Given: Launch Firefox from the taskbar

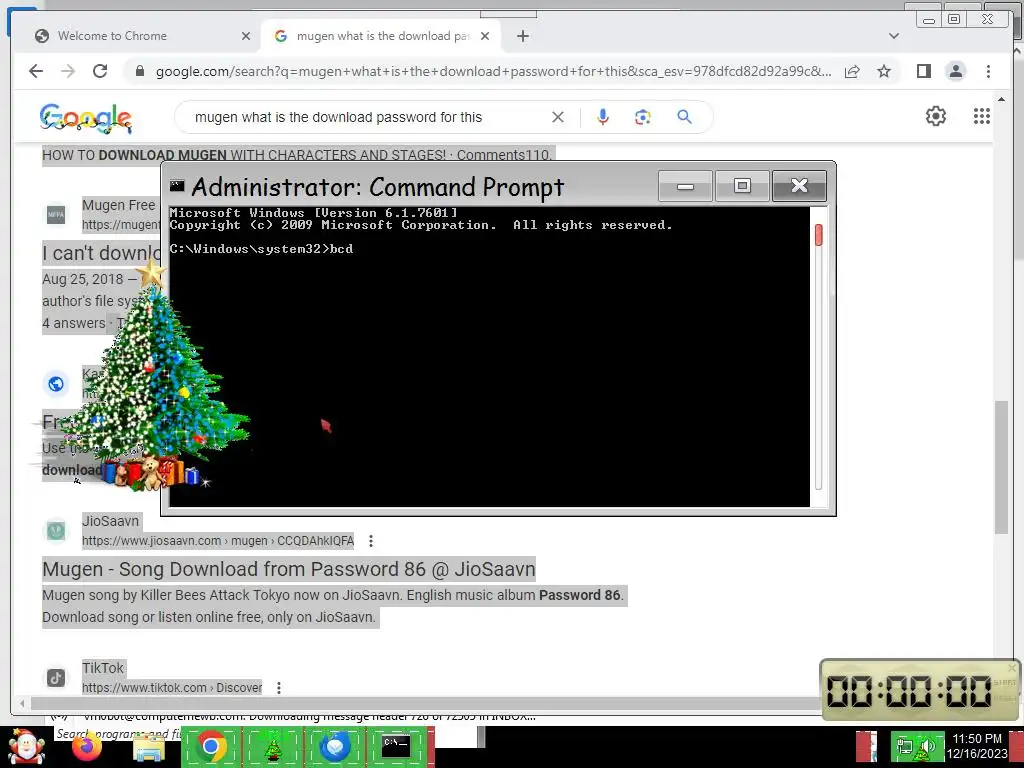Looking at the screenshot, I should [x=88, y=746].
